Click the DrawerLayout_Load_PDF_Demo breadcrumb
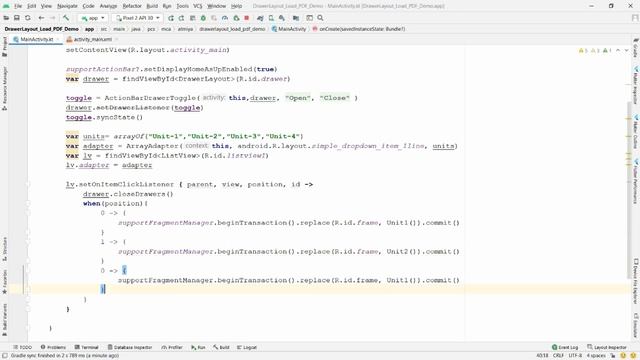Viewport: 640px width, 360px height. [x=42, y=29]
